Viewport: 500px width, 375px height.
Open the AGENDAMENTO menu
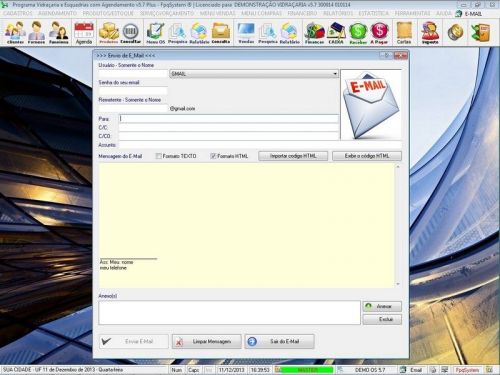[x=57, y=13]
